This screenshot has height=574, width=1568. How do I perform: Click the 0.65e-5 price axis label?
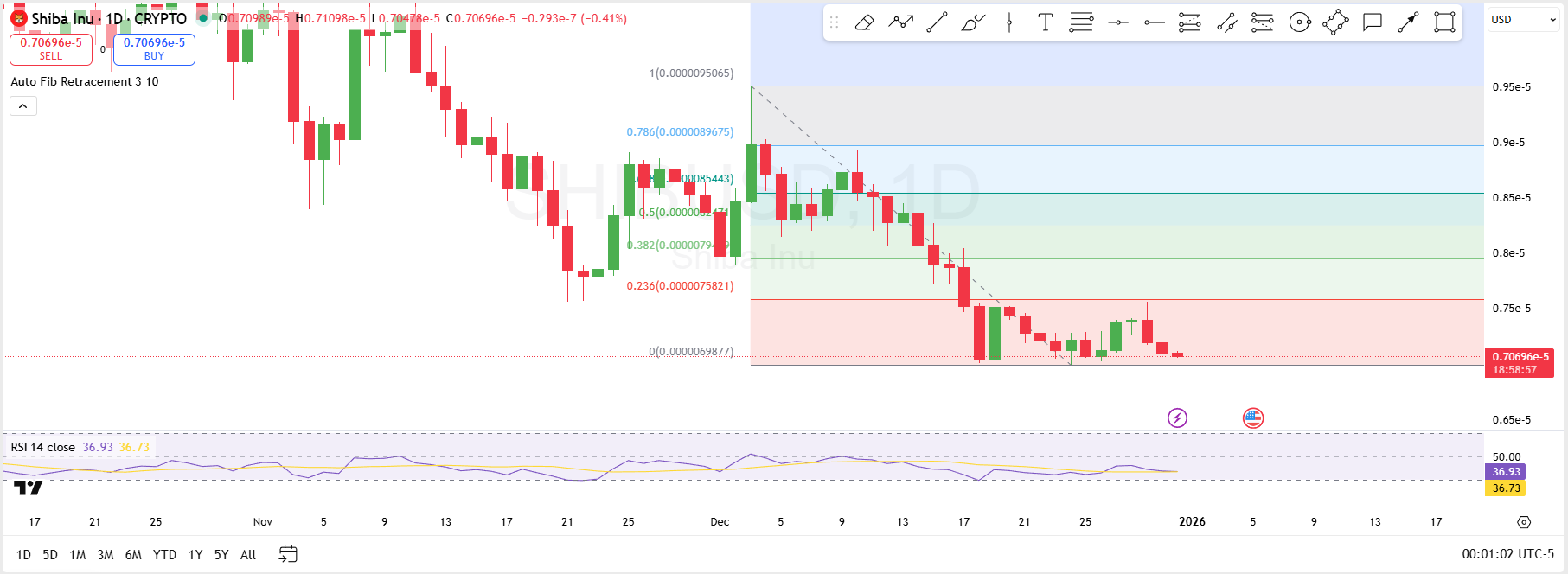1512,420
